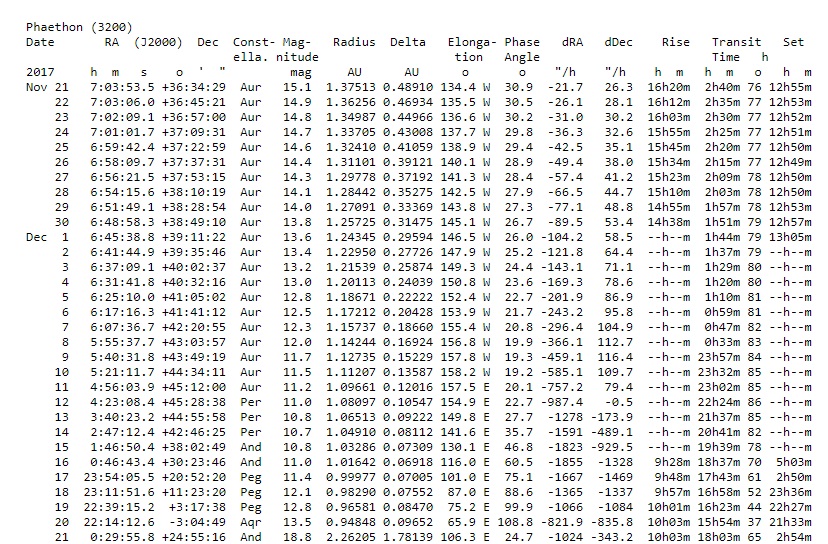Click the Phaethon (3200) title text
Screen dimensions: 828x544
78,26
